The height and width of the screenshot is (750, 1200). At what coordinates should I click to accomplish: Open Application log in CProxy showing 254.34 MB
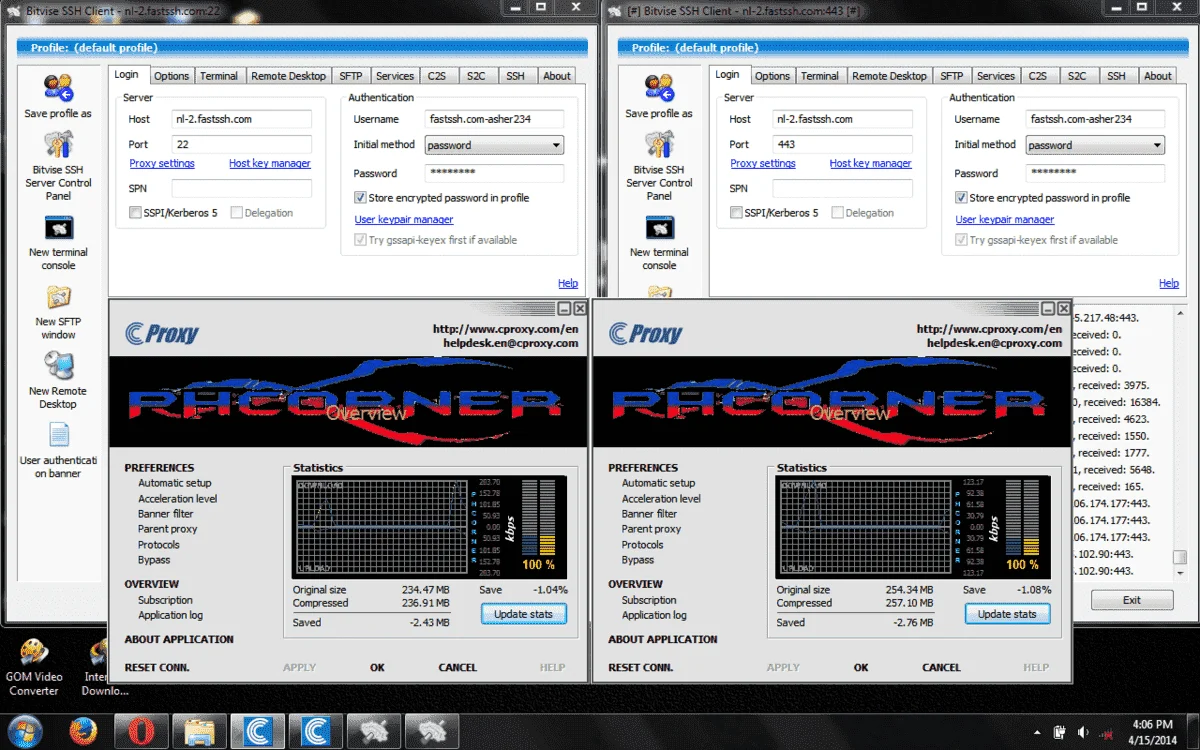tap(654, 615)
